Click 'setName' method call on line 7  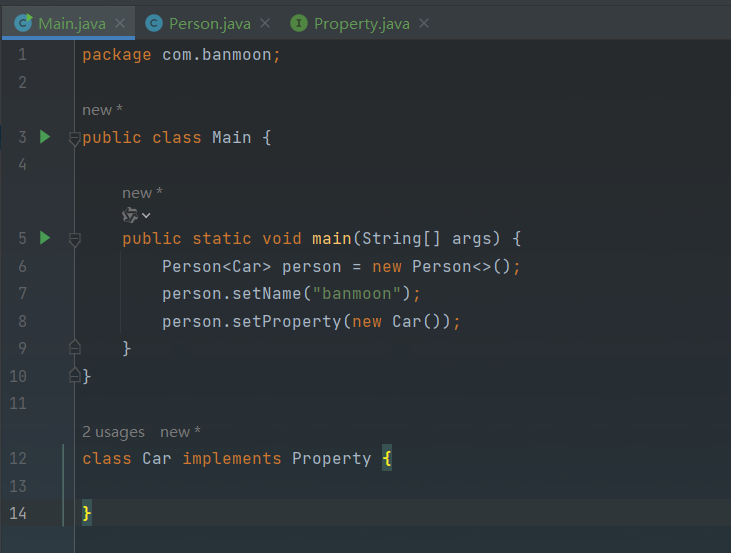267,294
